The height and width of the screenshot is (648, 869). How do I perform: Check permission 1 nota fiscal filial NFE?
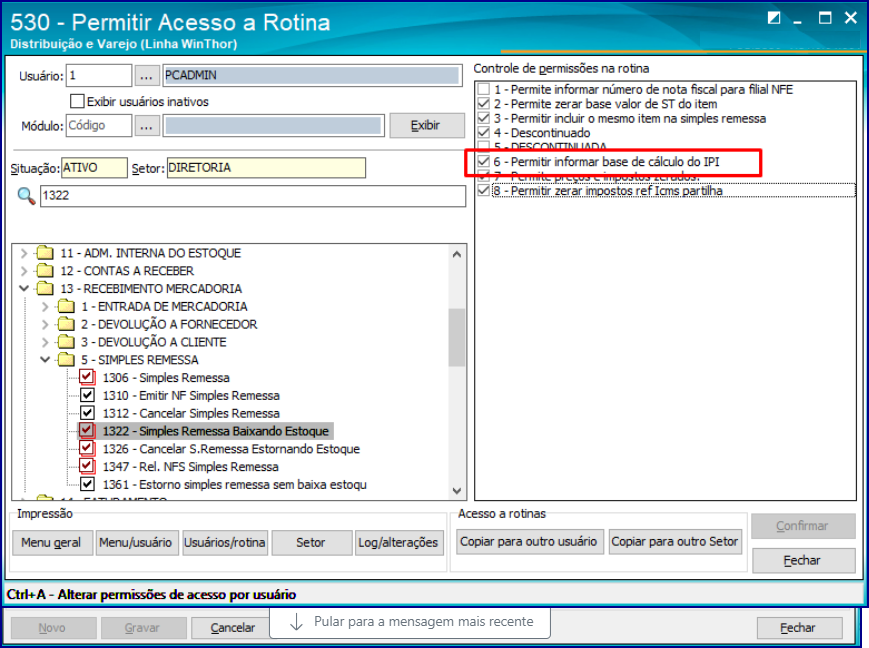coord(484,89)
